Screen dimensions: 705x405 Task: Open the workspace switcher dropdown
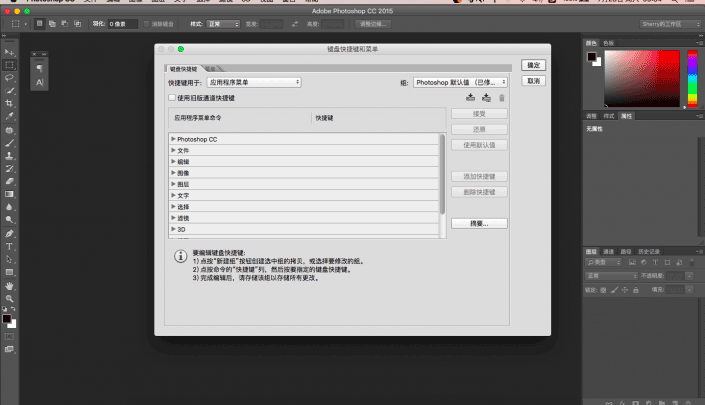(671, 24)
